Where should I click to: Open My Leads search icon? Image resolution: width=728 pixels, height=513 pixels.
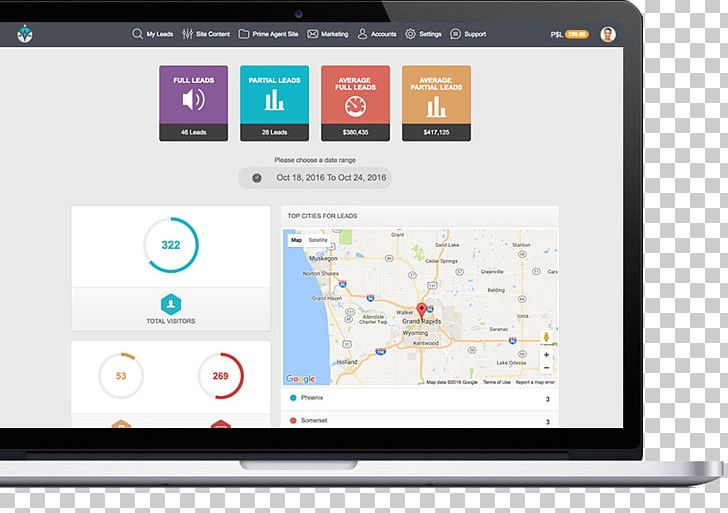pyautogui.click(x=137, y=34)
